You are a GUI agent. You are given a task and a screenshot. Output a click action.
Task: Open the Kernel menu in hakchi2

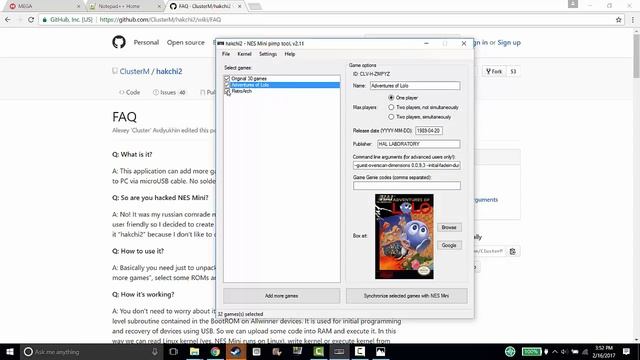(244, 54)
